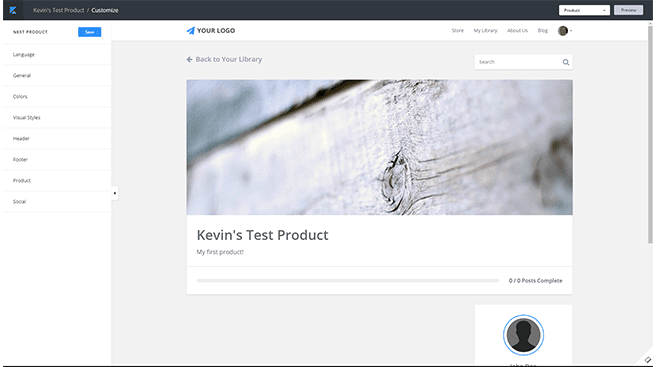
Task: Click the 0 / 0 Posts Complete text
Action: click(x=536, y=281)
